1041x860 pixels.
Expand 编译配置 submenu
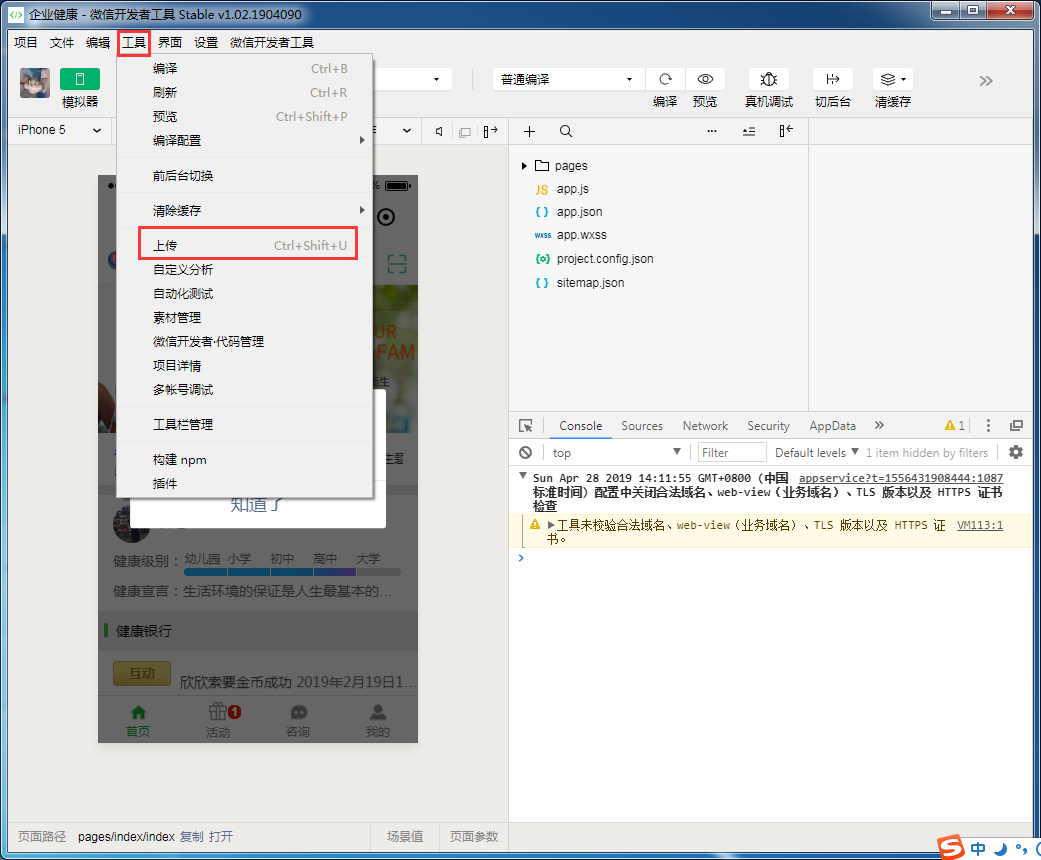click(244, 140)
